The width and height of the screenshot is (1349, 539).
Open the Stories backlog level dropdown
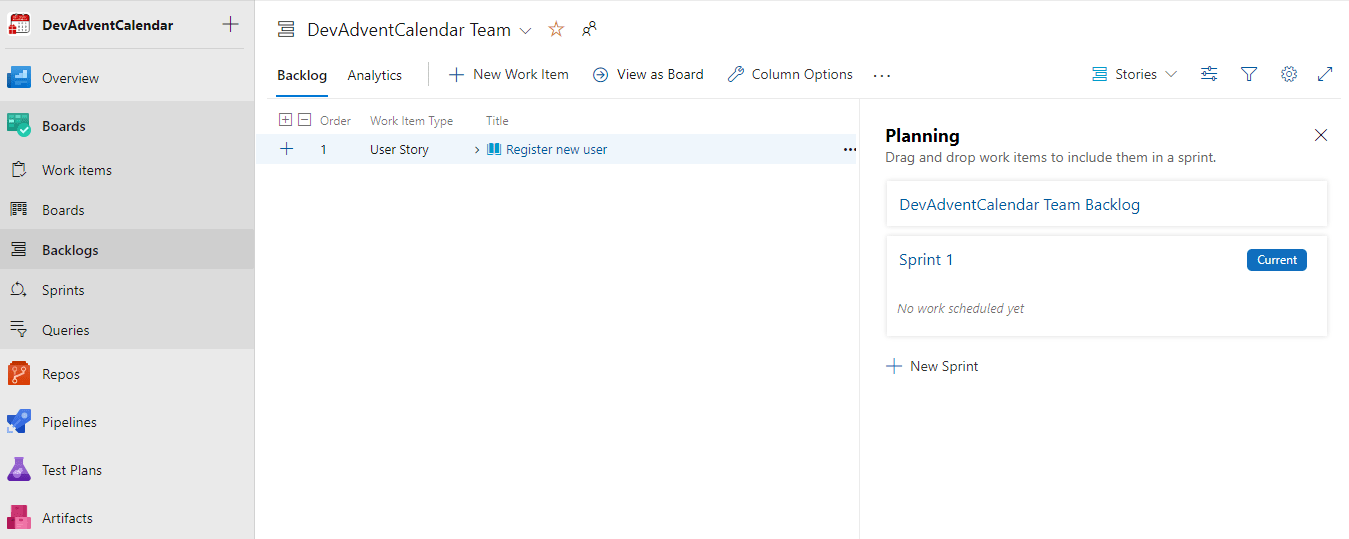pos(1135,74)
